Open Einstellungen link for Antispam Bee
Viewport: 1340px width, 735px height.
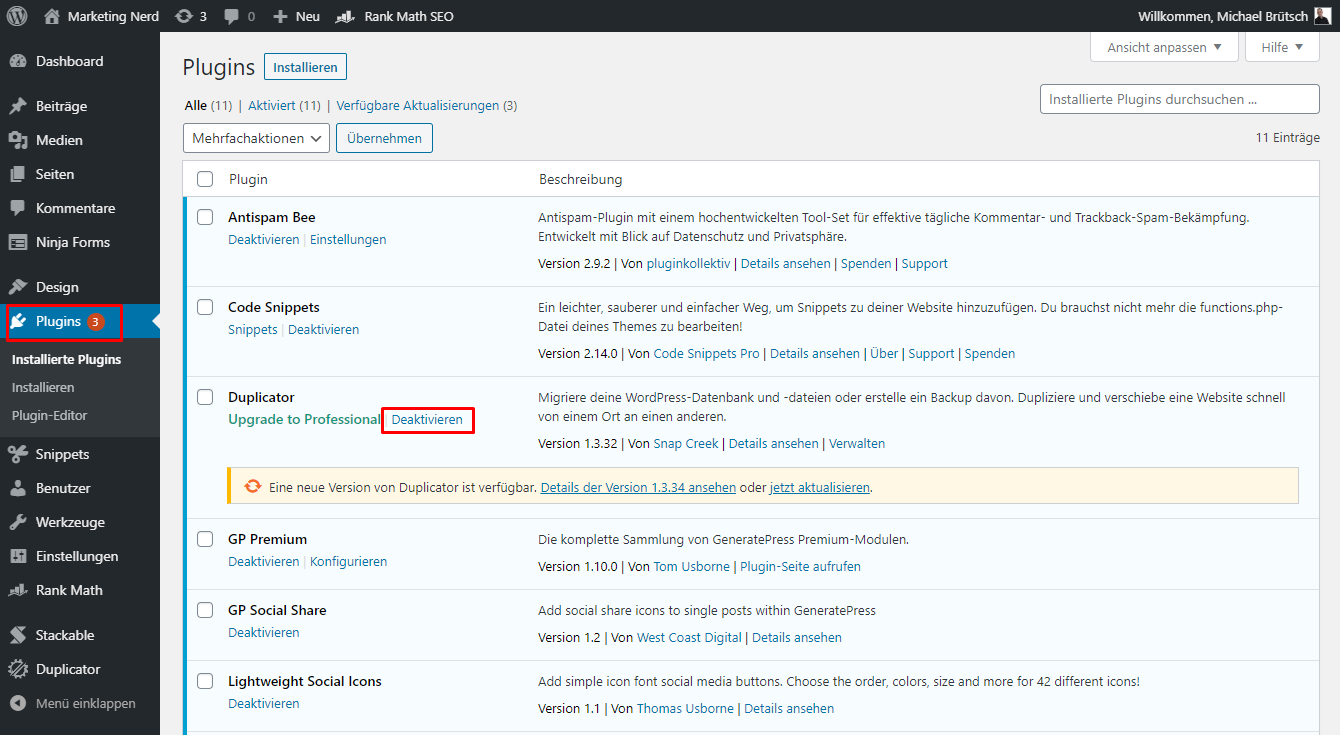click(348, 240)
